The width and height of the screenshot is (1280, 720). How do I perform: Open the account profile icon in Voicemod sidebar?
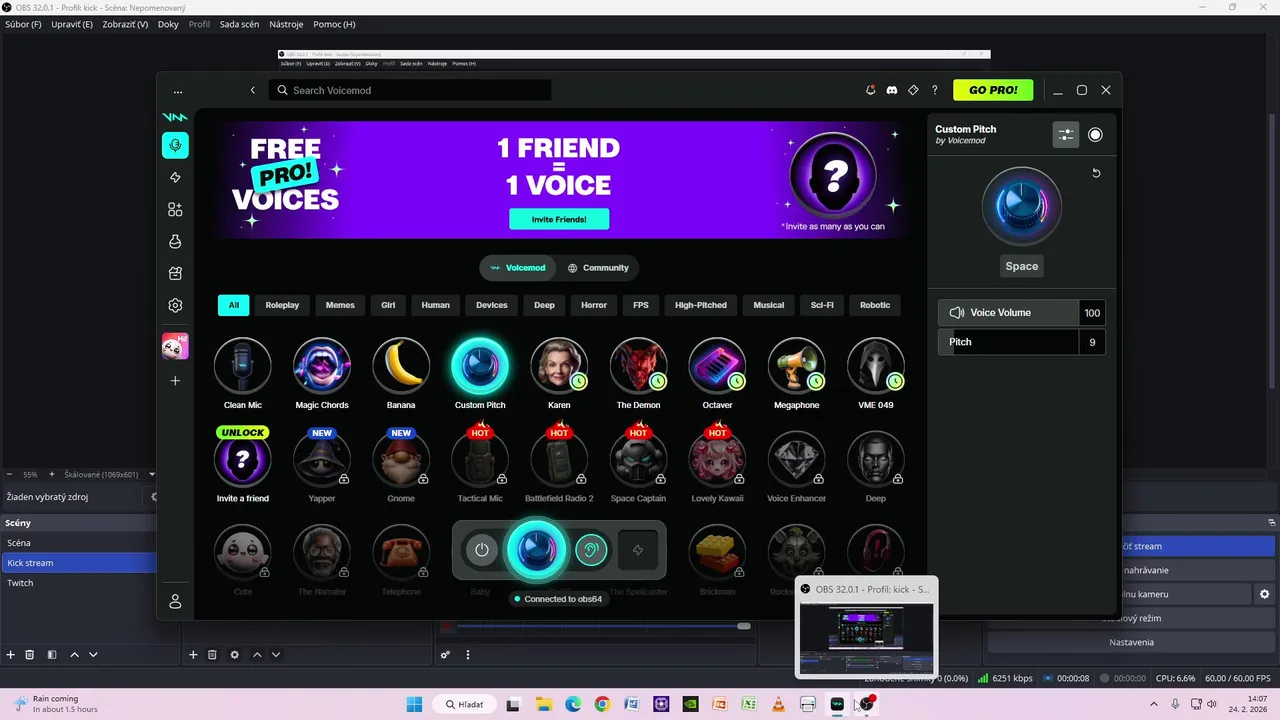[x=175, y=601]
